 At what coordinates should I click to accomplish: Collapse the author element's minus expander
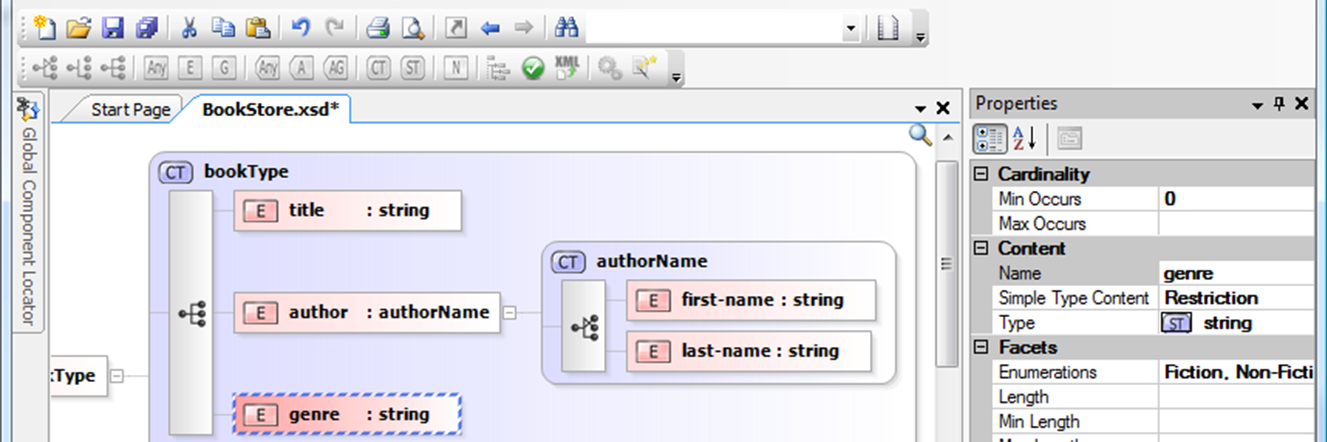click(x=509, y=313)
